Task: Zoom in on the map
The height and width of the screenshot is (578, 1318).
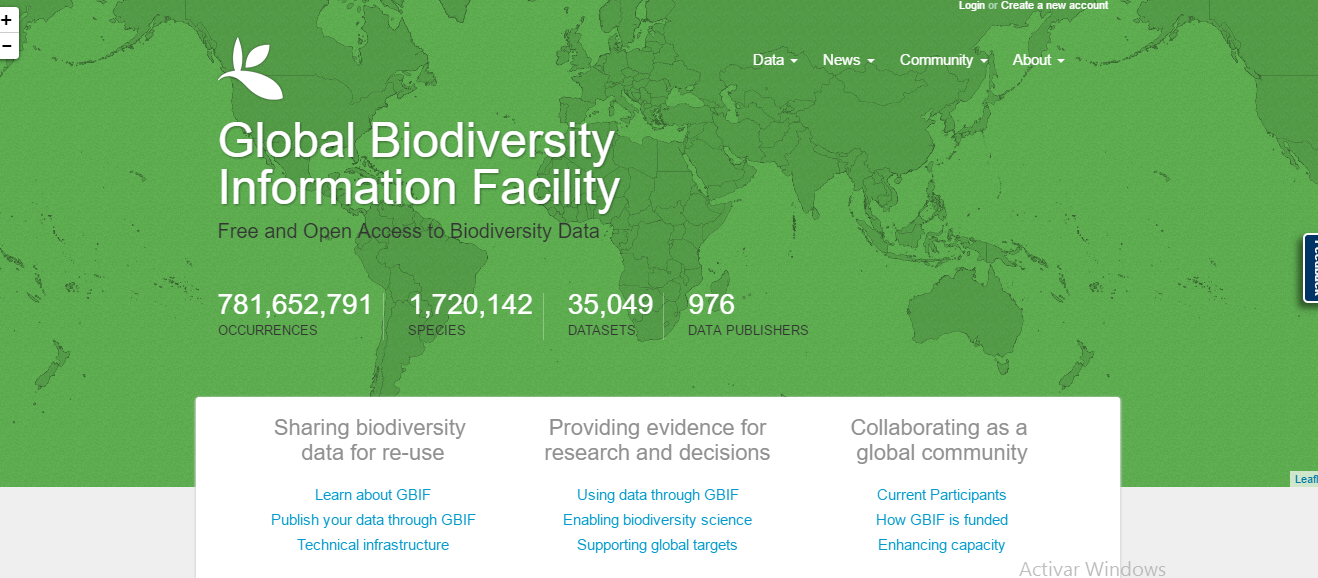Action: (x=7, y=20)
